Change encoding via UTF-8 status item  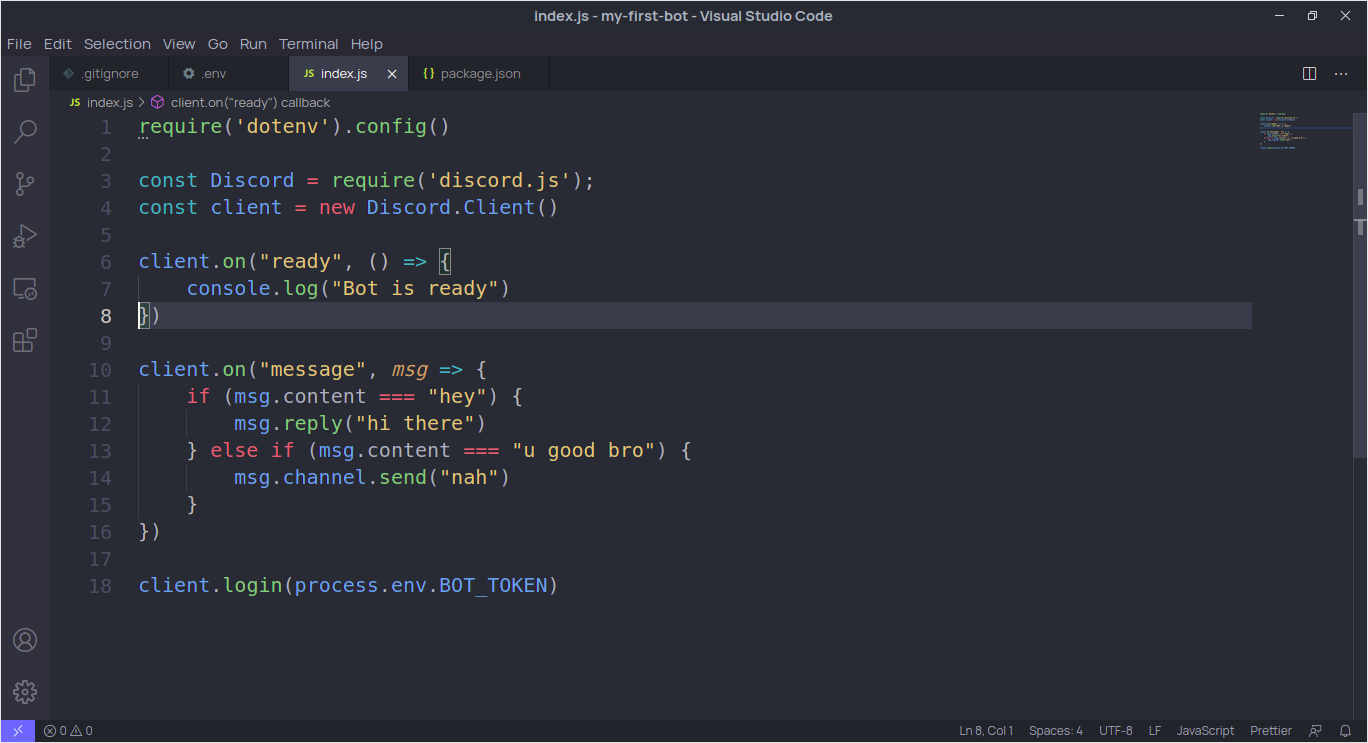(x=1116, y=731)
